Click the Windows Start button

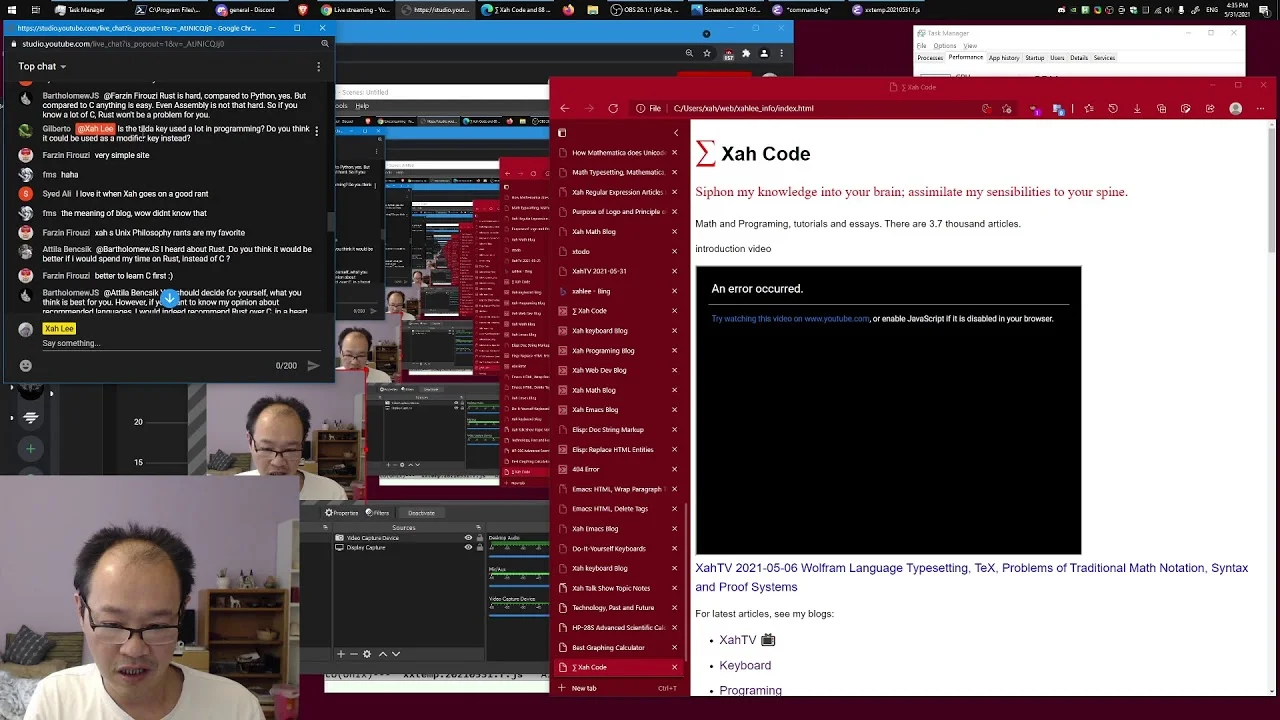click(x=12, y=10)
